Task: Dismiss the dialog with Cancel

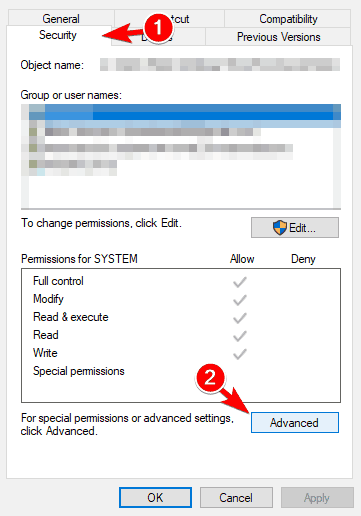Action: pyautogui.click(x=236, y=498)
